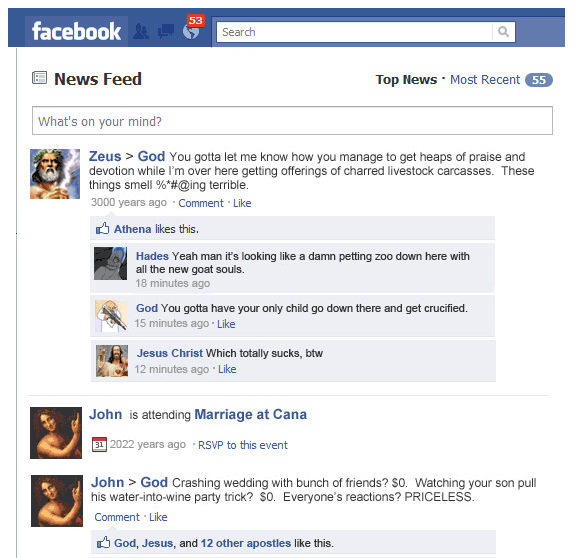Click the calendar icon near 2022 years ago
578x558 pixels.
click(99, 444)
